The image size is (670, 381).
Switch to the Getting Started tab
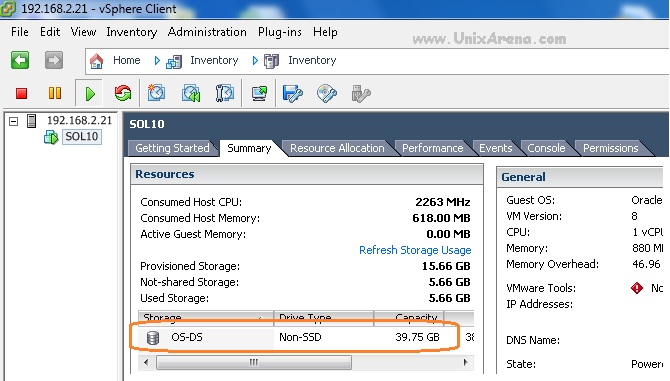[x=172, y=148]
